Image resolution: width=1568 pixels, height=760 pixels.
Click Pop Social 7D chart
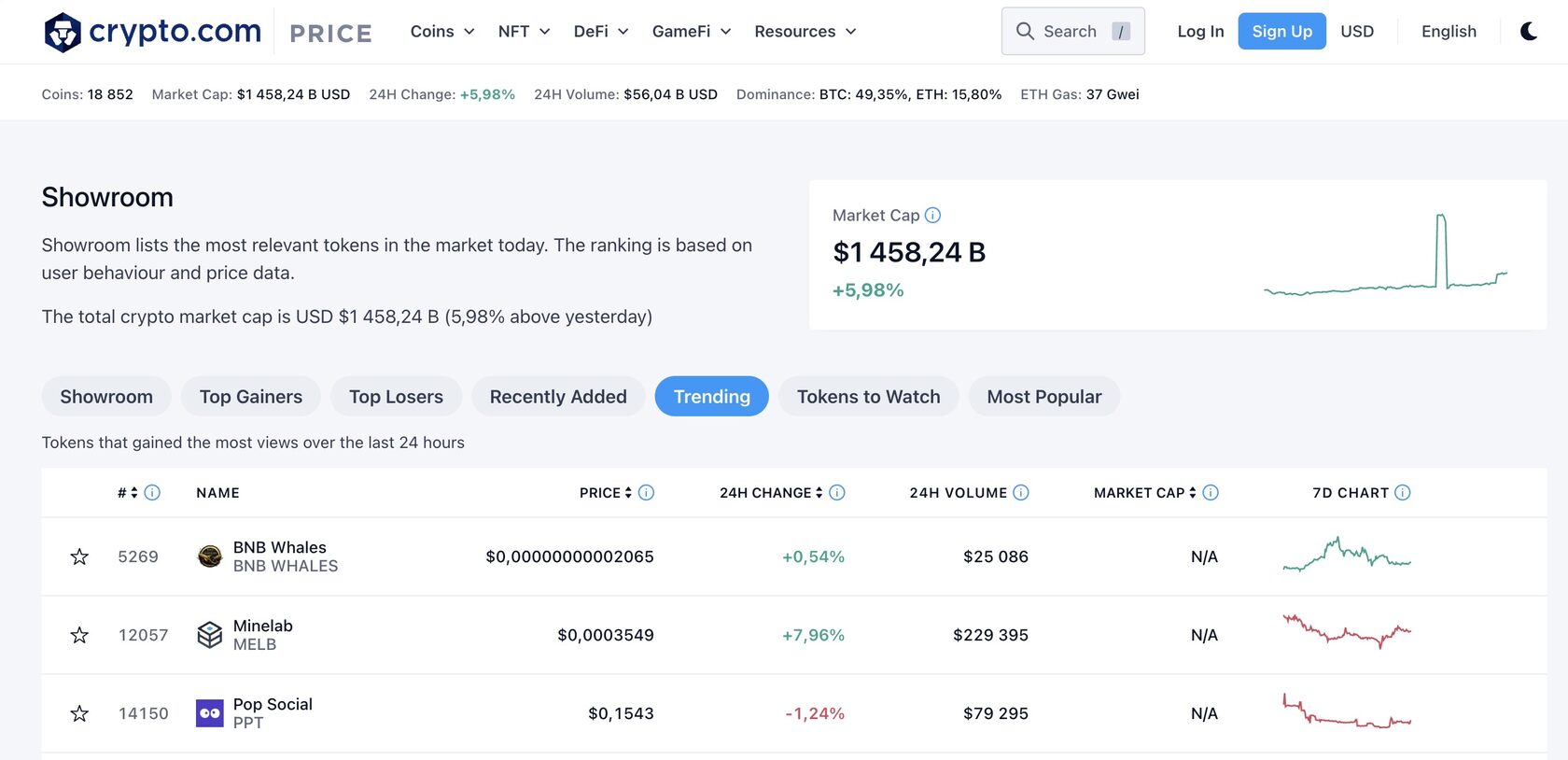tap(1347, 711)
